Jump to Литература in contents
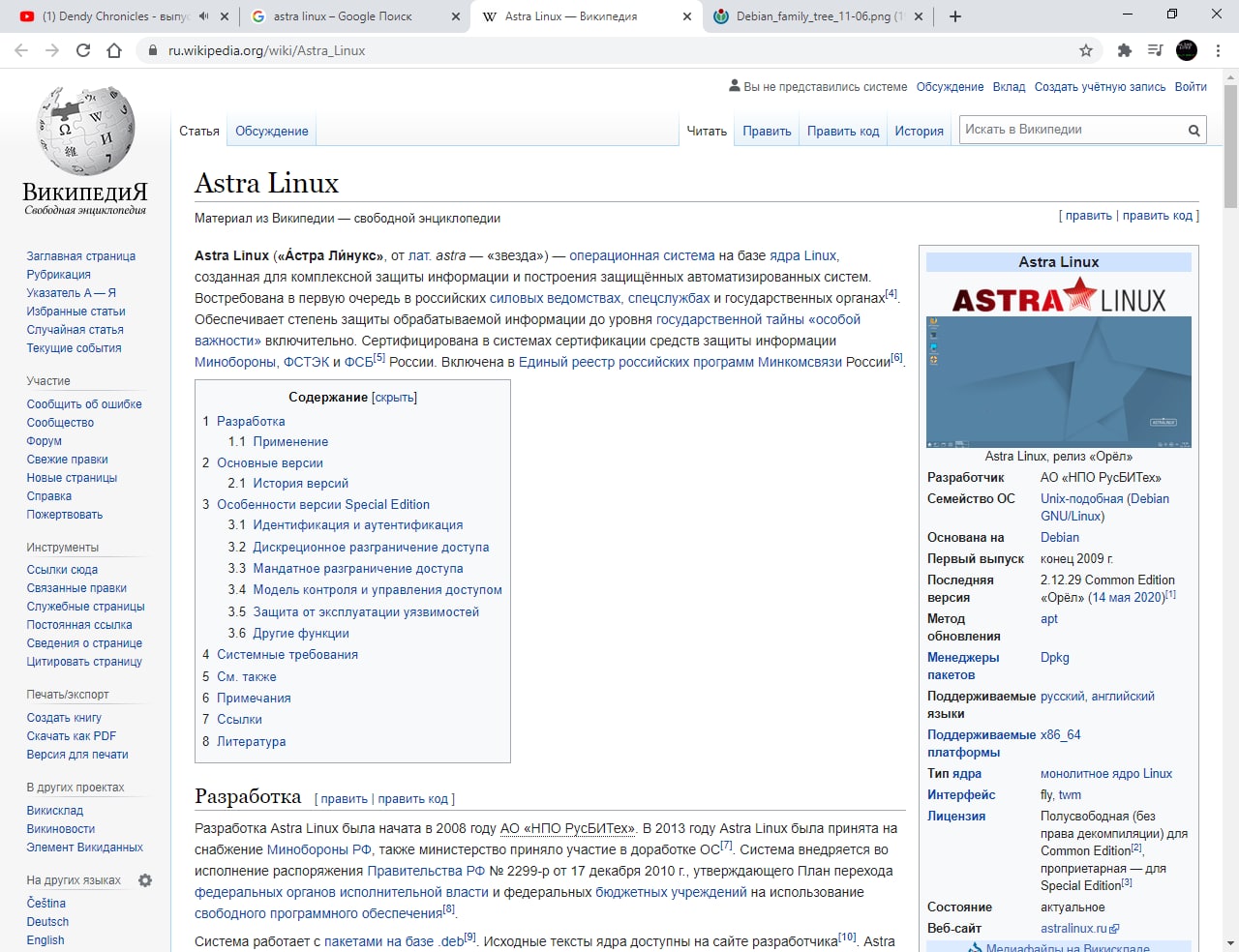 (x=252, y=741)
